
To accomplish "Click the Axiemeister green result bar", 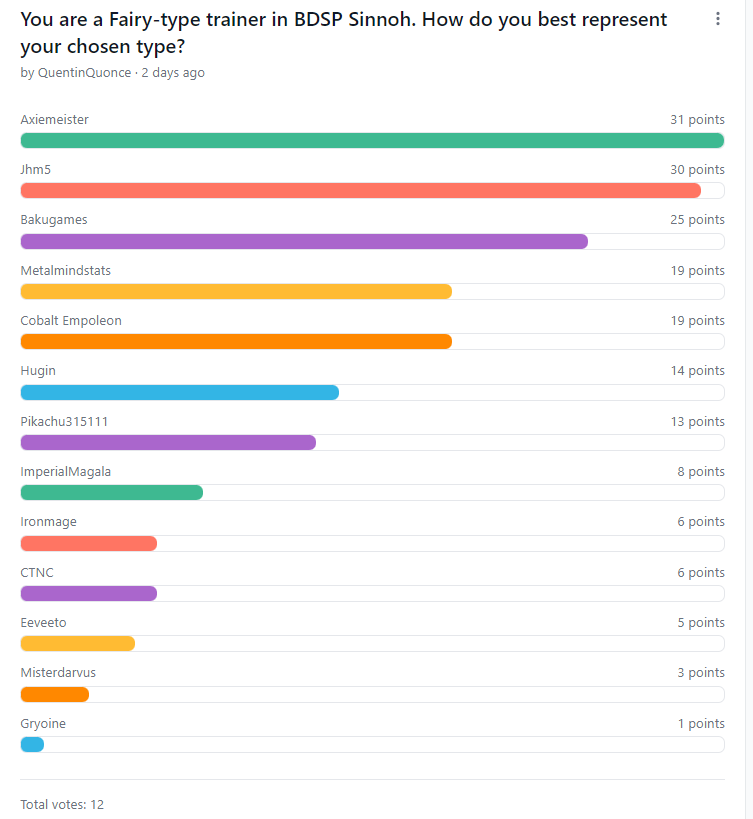I will click(x=372, y=141).
